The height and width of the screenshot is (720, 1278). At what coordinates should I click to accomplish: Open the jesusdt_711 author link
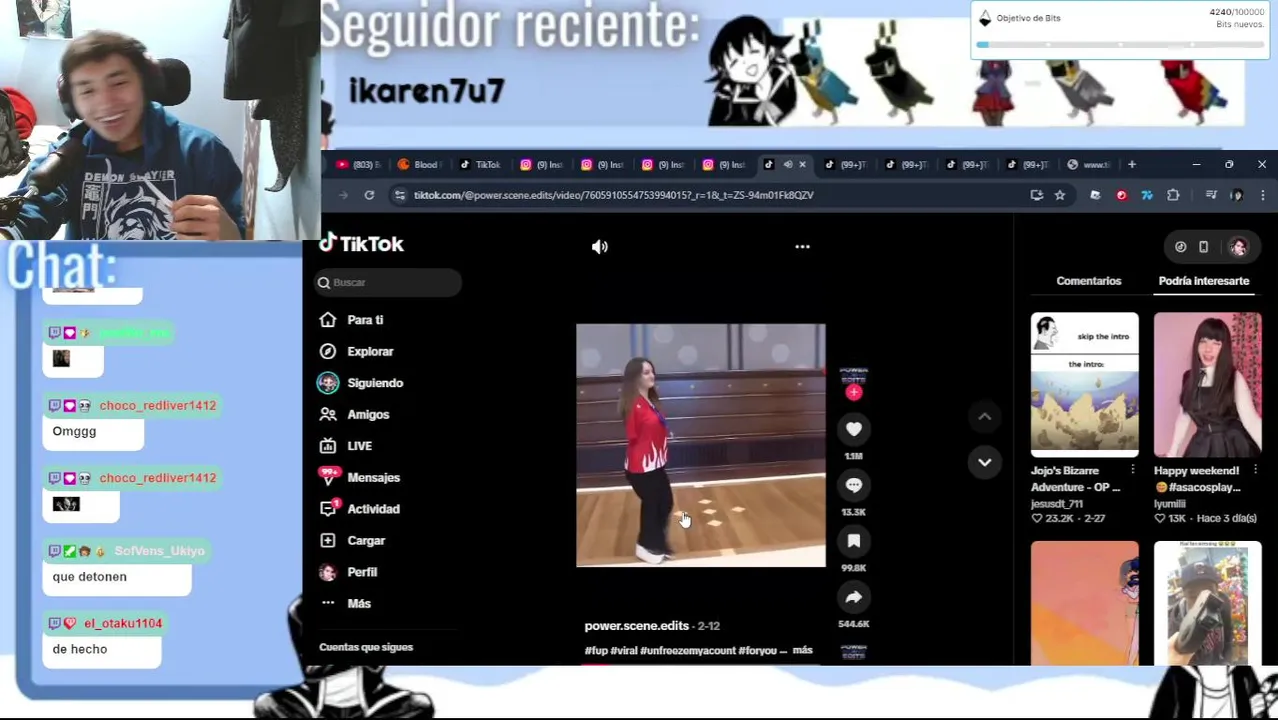pos(1056,504)
